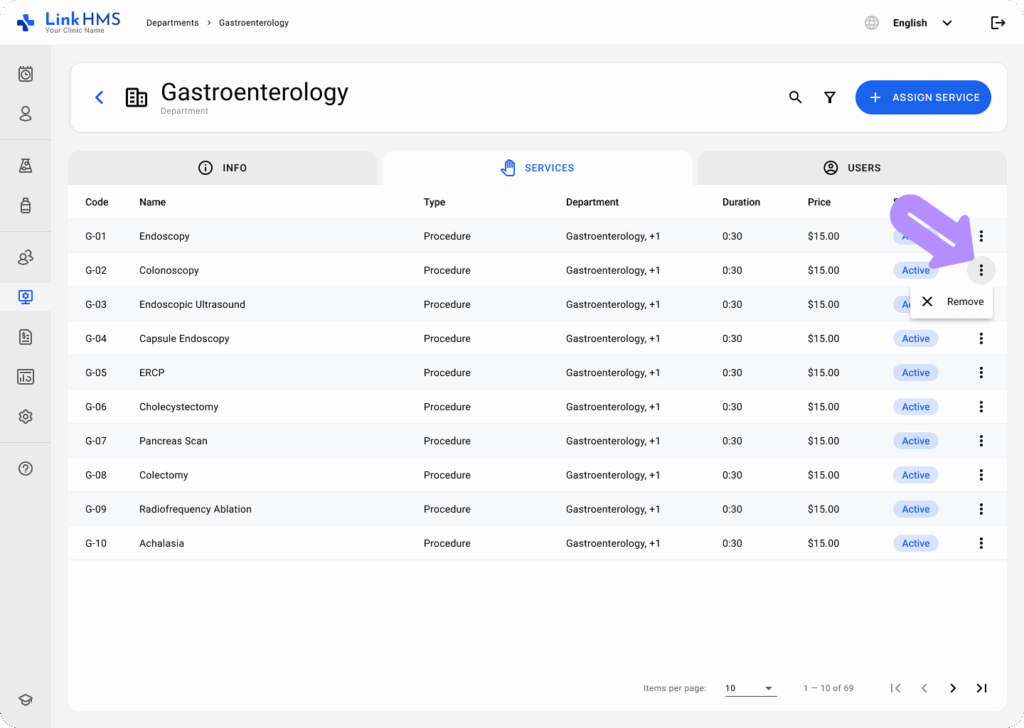Open the departments monitor icon
Image resolution: width=1024 pixels, height=728 pixels.
pyautogui.click(x=25, y=296)
